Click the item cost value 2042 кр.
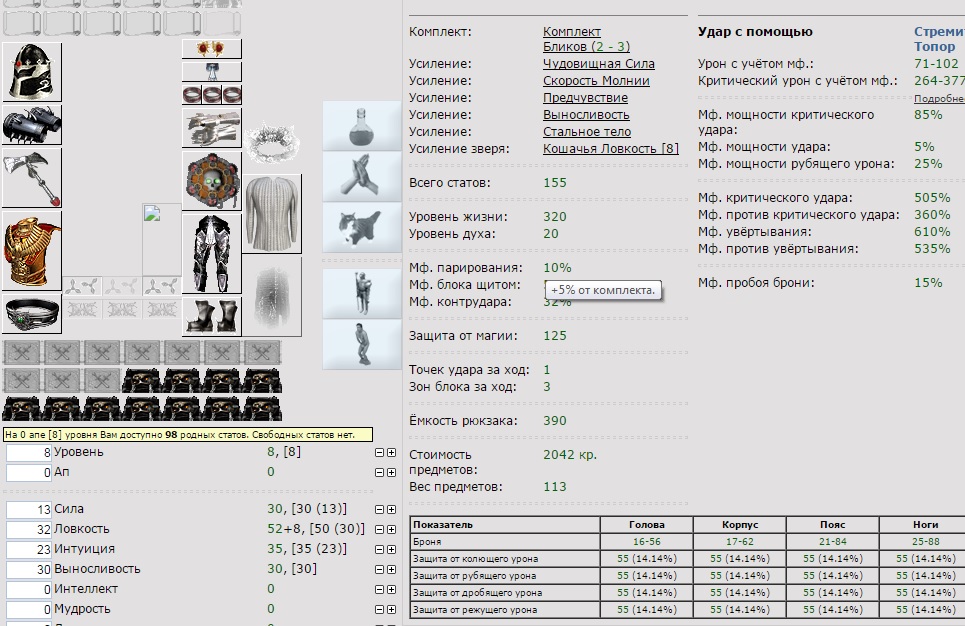 [x=570, y=455]
